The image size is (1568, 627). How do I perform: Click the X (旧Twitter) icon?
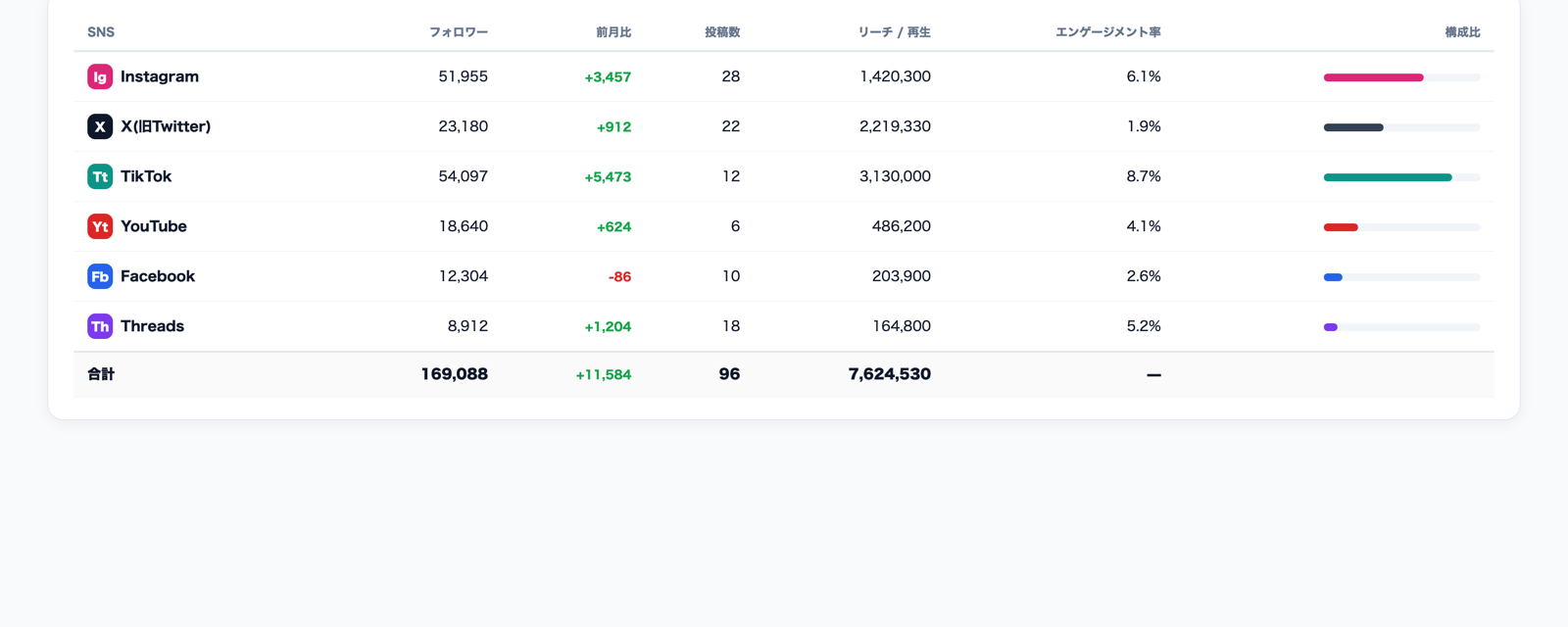100,126
